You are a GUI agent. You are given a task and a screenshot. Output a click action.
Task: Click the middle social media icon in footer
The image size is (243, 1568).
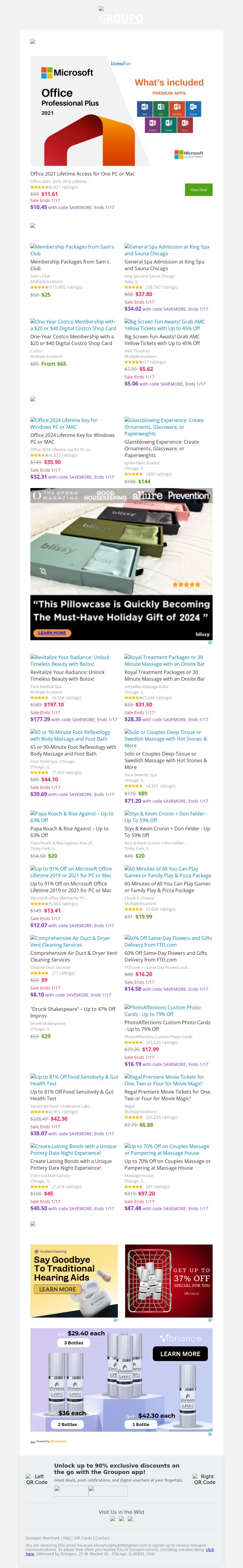(x=122, y=1519)
